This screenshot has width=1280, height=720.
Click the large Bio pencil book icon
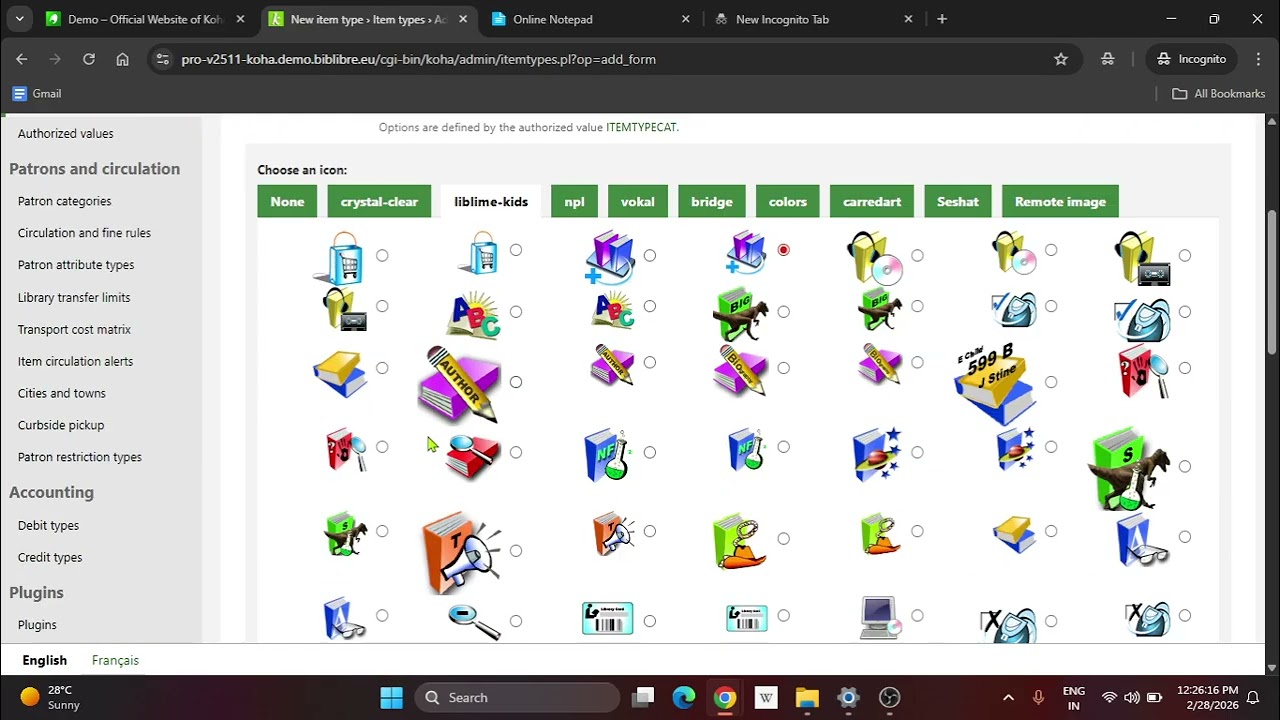740,370
